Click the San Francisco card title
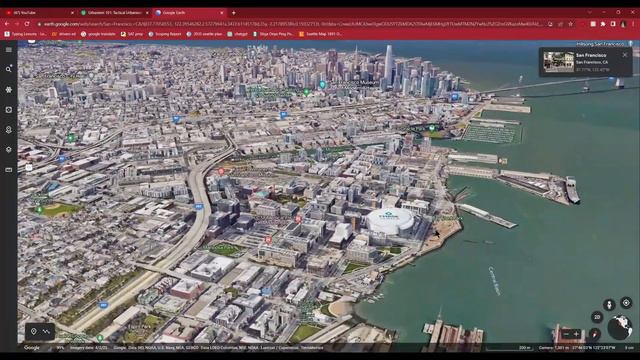The image size is (640, 360). click(591, 55)
